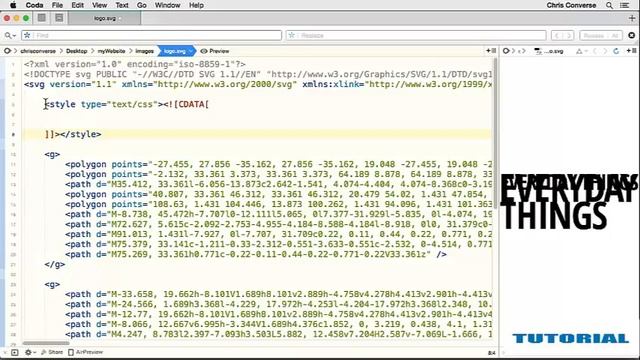This screenshot has width=640, height=360.
Task: Click the Replace All button
Action: pos(615,36)
